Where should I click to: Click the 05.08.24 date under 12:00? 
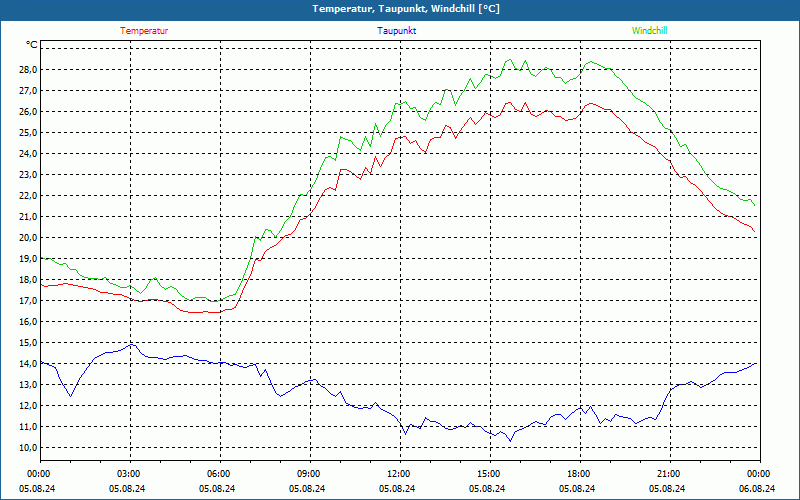click(x=397, y=488)
